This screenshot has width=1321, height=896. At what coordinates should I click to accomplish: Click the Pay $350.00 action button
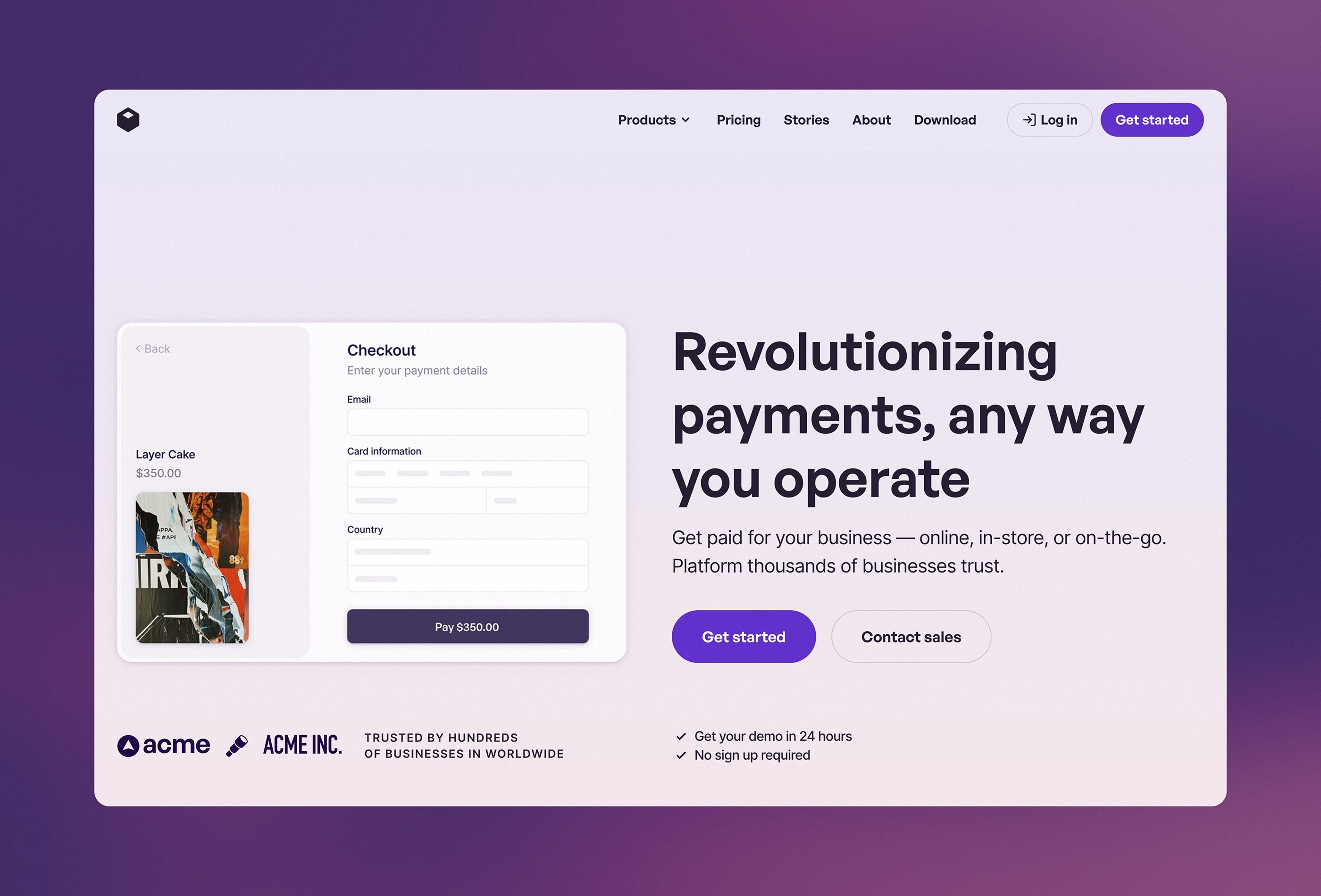[x=467, y=626]
